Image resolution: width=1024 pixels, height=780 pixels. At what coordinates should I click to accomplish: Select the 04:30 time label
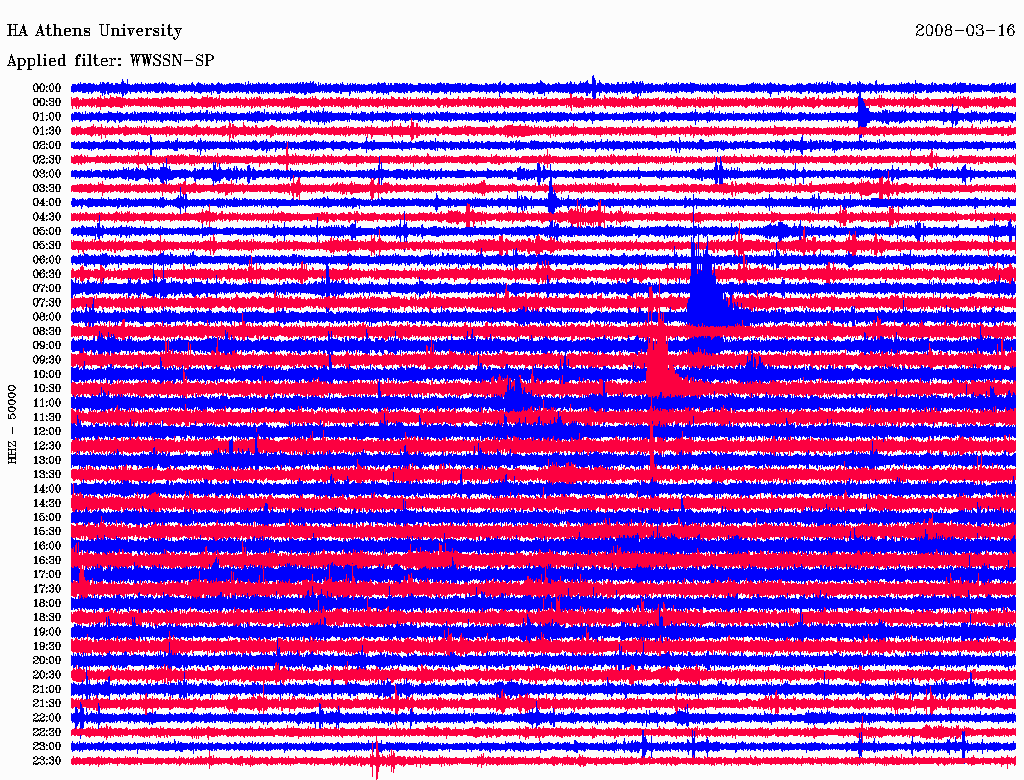tap(47, 216)
